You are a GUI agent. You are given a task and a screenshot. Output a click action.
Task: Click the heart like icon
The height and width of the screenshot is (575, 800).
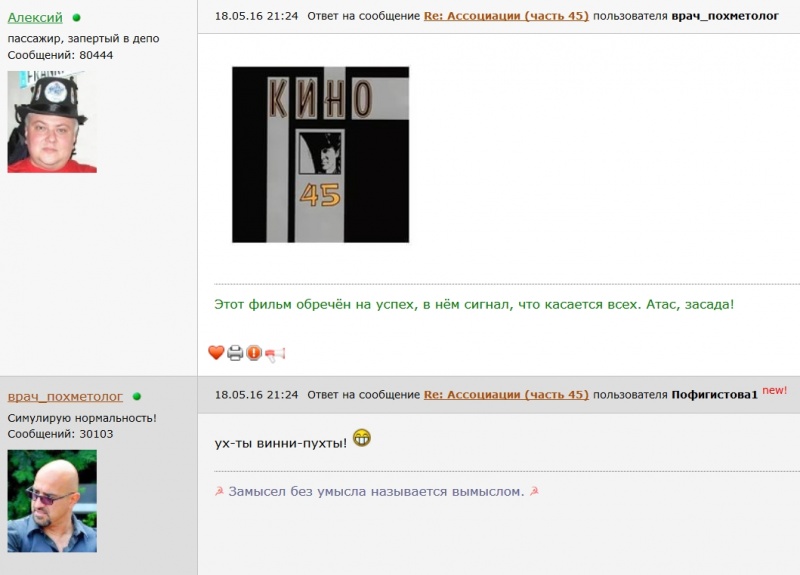(x=216, y=353)
